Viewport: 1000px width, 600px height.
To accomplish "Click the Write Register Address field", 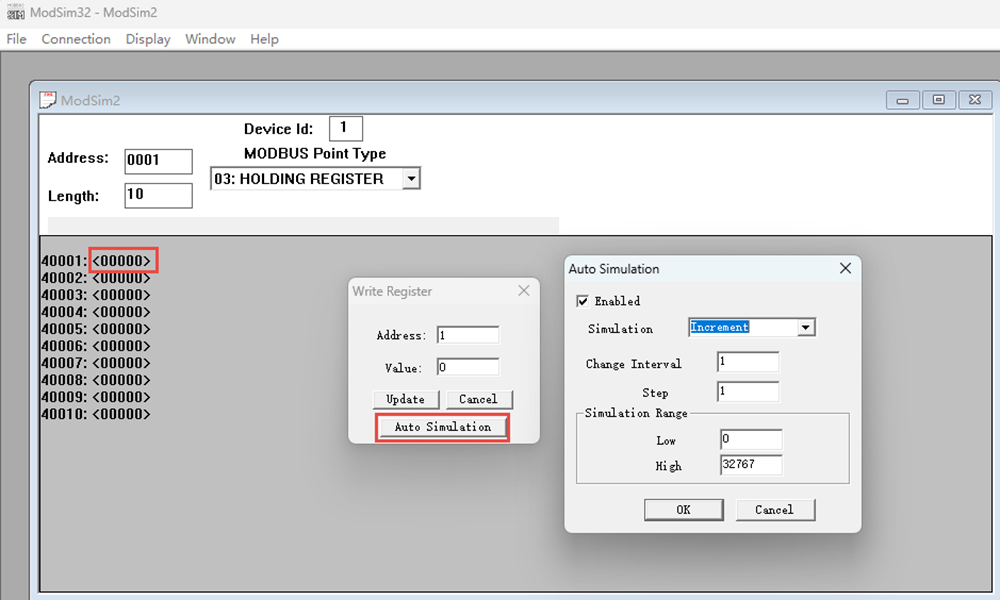I will 468,335.
